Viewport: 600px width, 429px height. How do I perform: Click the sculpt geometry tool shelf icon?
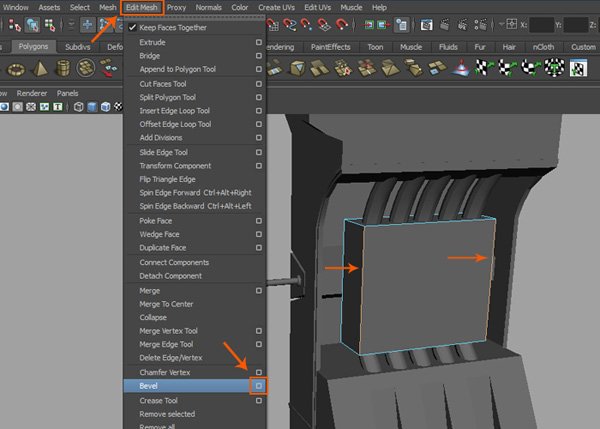click(461, 68)
